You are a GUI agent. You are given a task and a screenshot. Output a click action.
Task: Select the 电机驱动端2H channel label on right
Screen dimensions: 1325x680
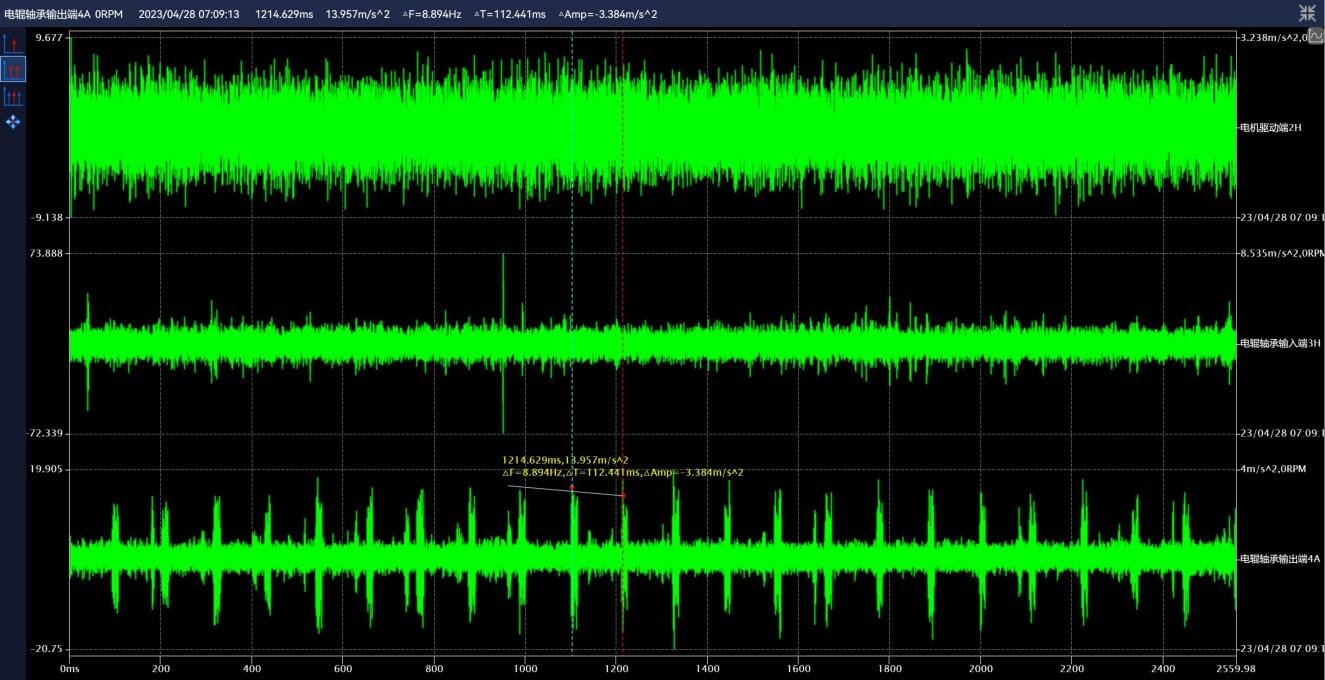click(1270, 127)
